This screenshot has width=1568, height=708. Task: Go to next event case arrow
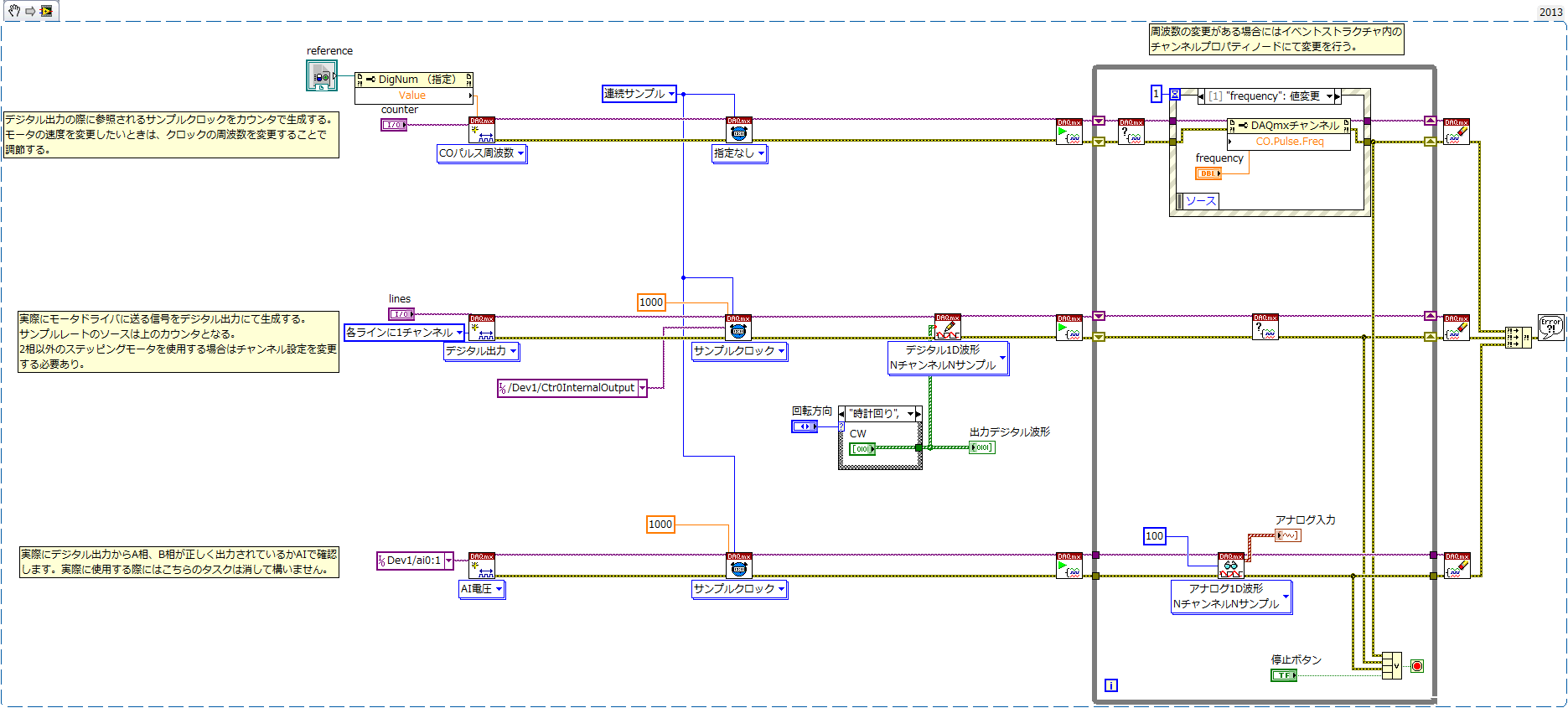[x=1338, y=96]
